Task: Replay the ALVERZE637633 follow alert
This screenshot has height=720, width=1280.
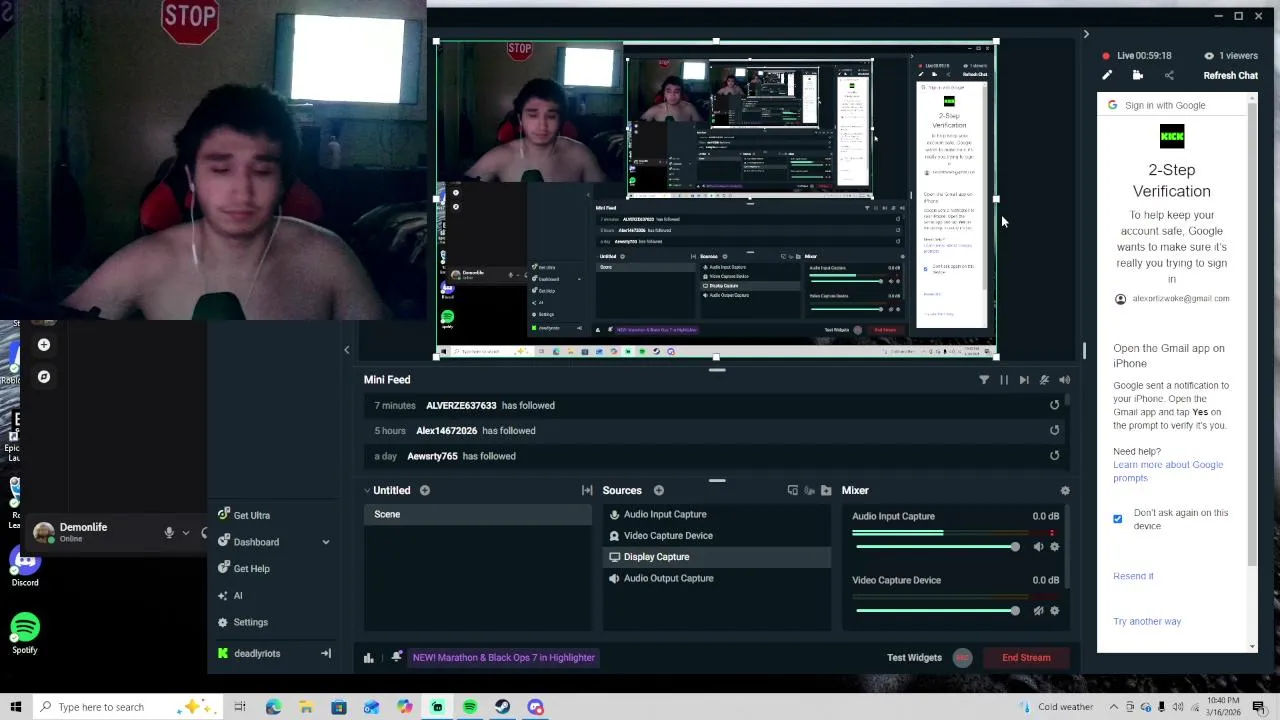Action: [1054, 405]
